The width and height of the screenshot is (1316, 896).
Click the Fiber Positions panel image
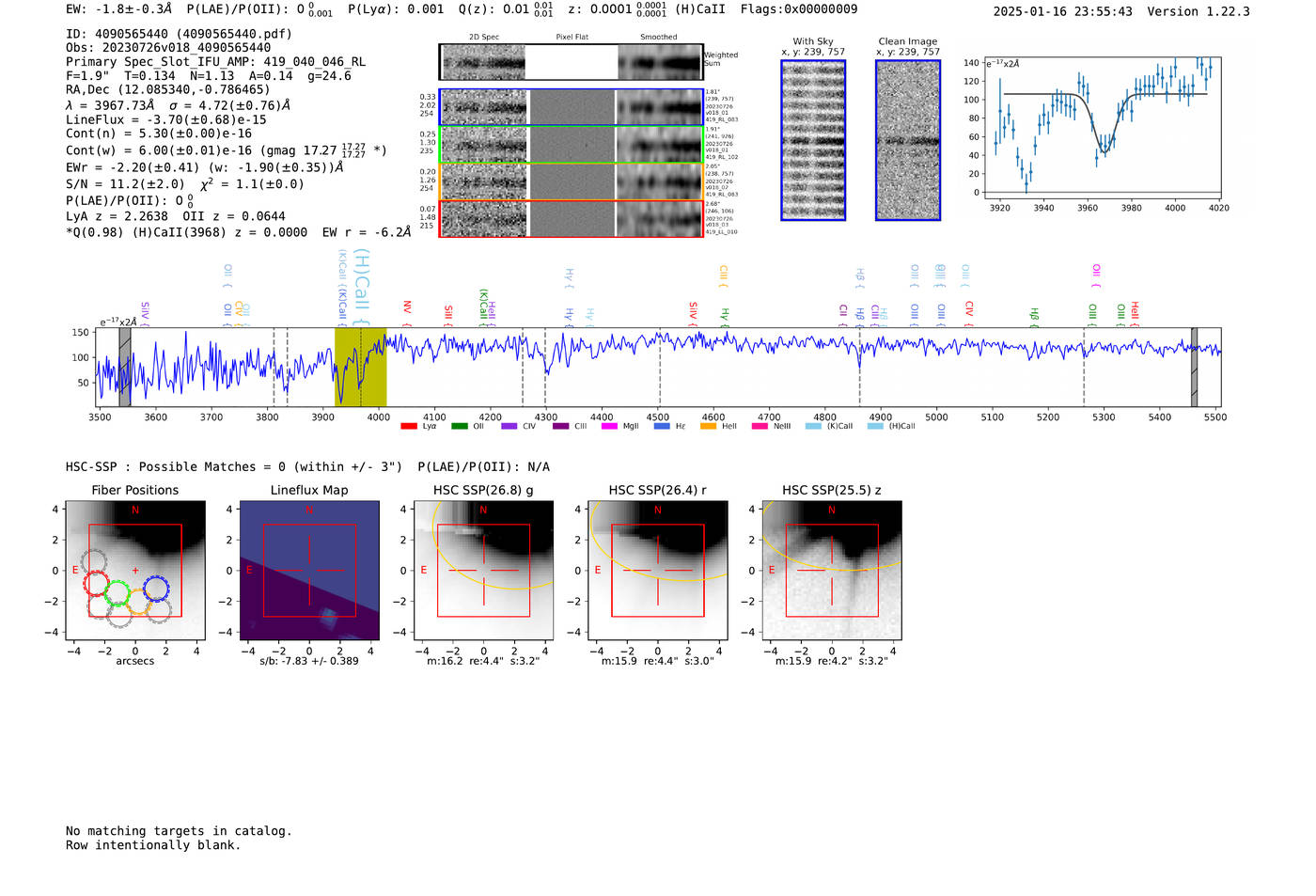[x=135, y=570]
